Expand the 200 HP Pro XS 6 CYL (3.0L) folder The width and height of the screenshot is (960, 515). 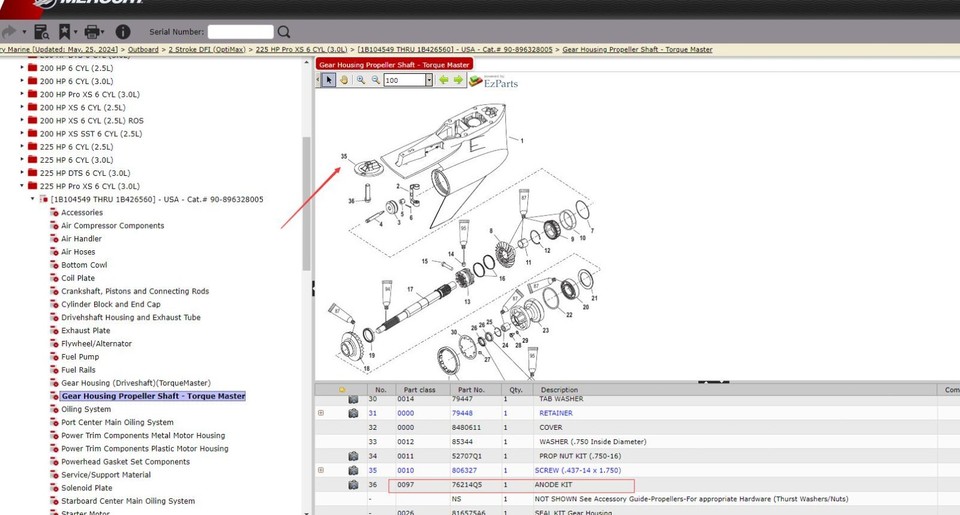click(23, 94)
